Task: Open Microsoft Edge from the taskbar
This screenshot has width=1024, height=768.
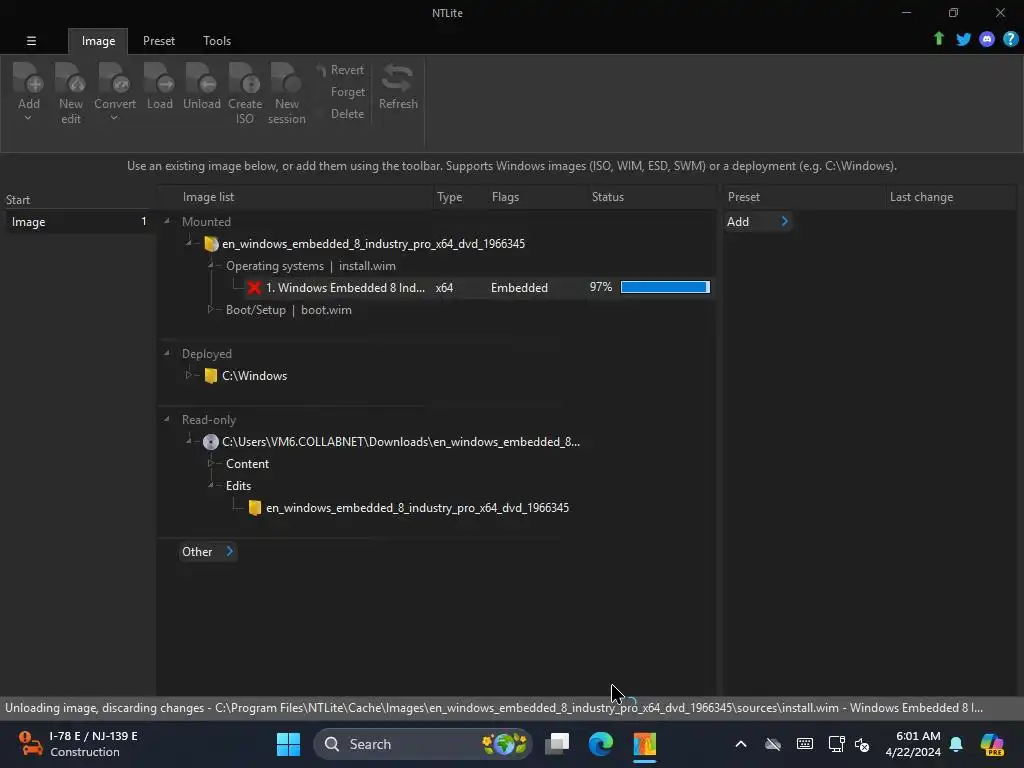Action: pyautogui.click(x=601, y=744)
